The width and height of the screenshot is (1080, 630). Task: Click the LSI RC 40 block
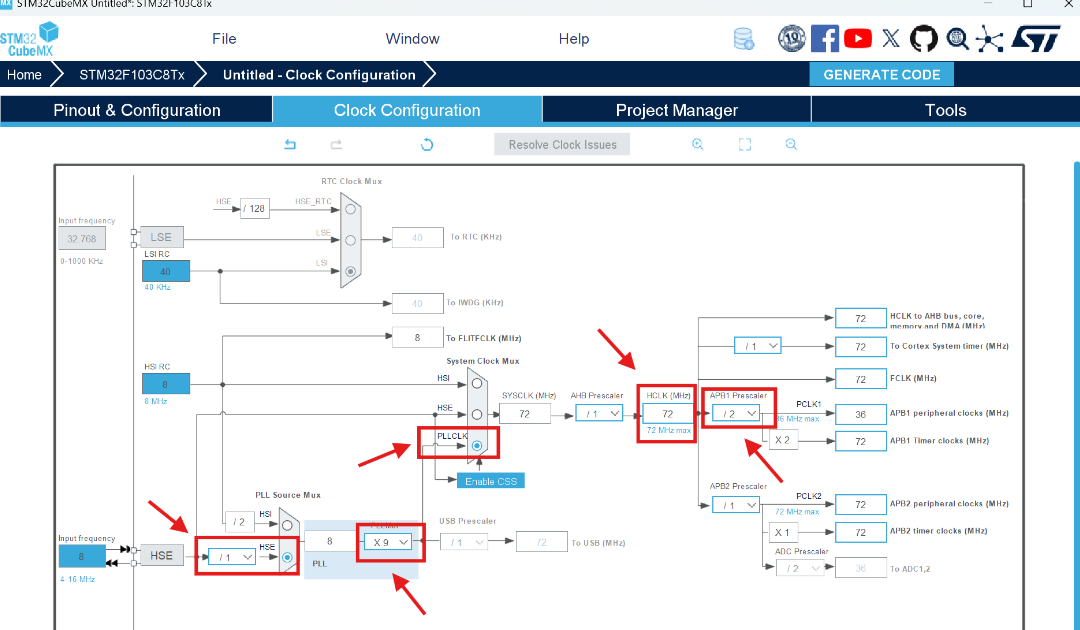(x=165, y=271)
